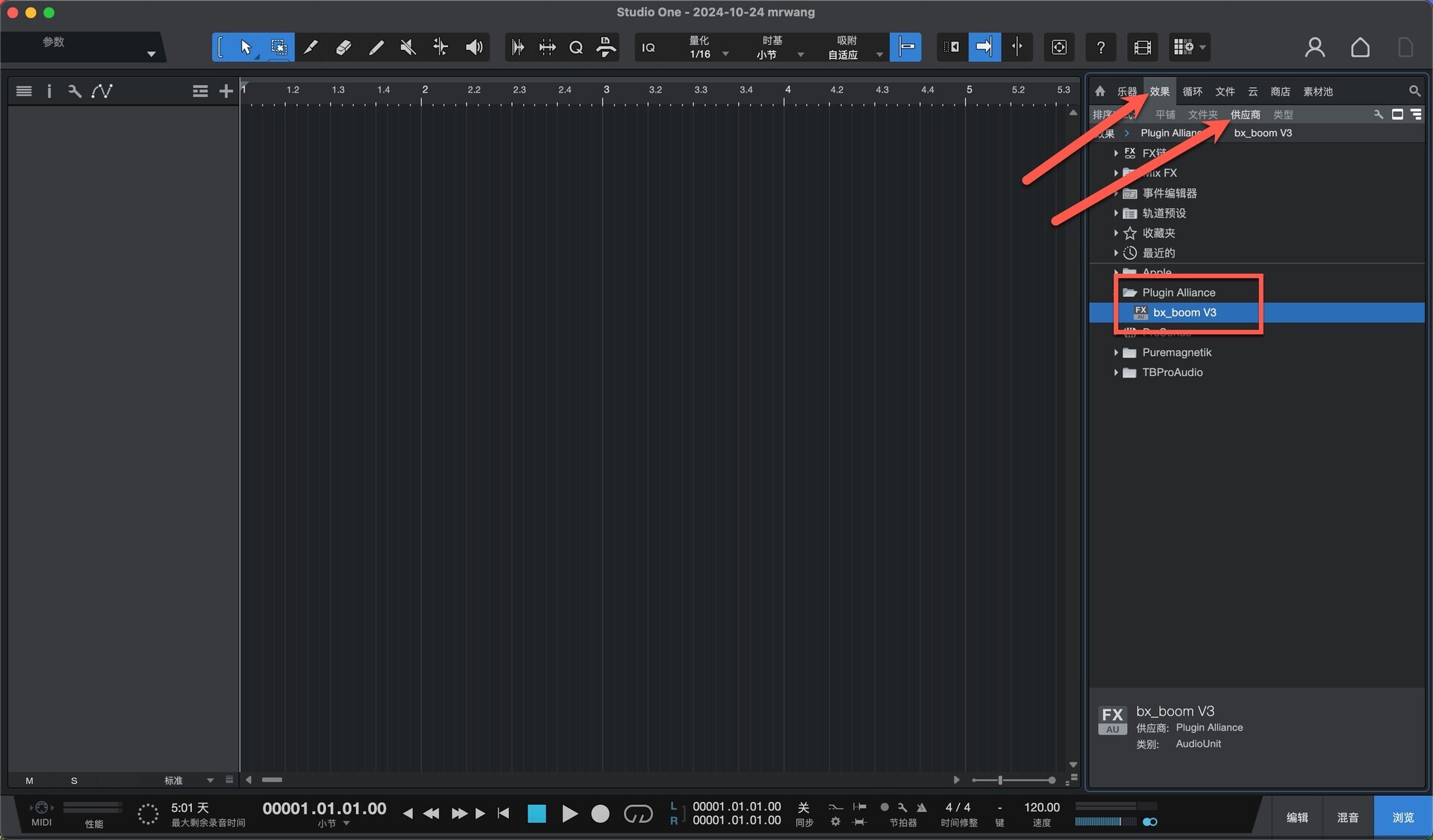This screenshot has width=1433, height=840.
Task: Switch to the 循环 loops tab
Action: coord(1192,91)
